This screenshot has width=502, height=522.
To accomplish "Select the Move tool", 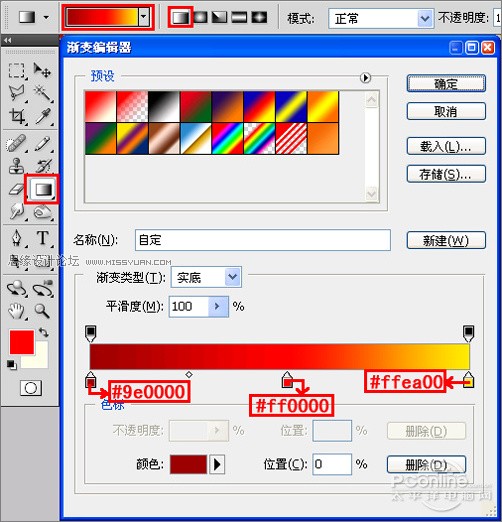I will tap(42, 70).
